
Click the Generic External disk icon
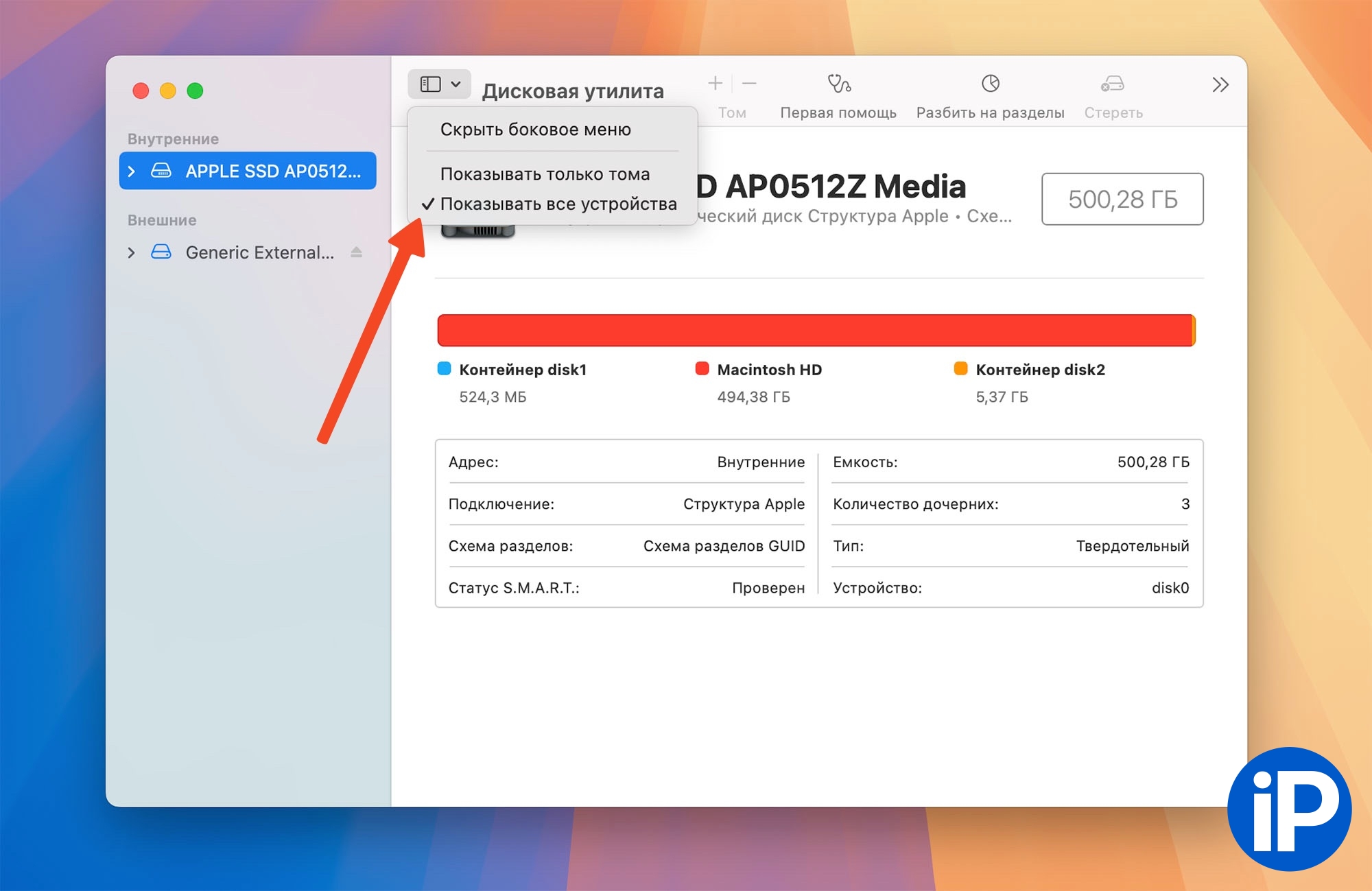[161, 252]
